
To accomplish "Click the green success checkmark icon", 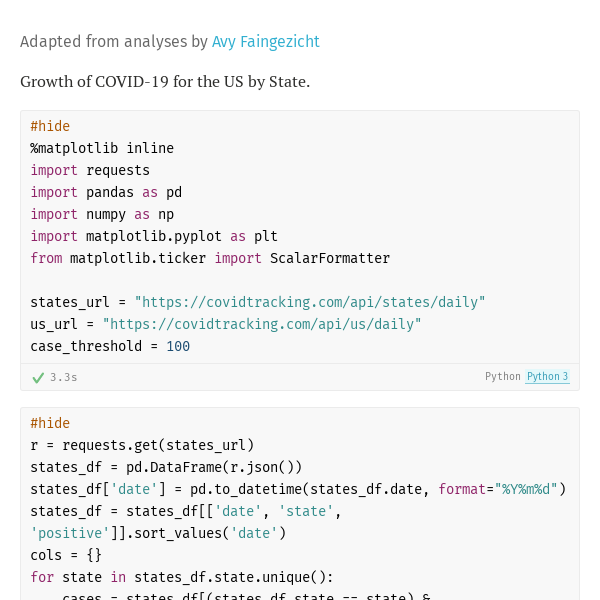I will 38,378.
